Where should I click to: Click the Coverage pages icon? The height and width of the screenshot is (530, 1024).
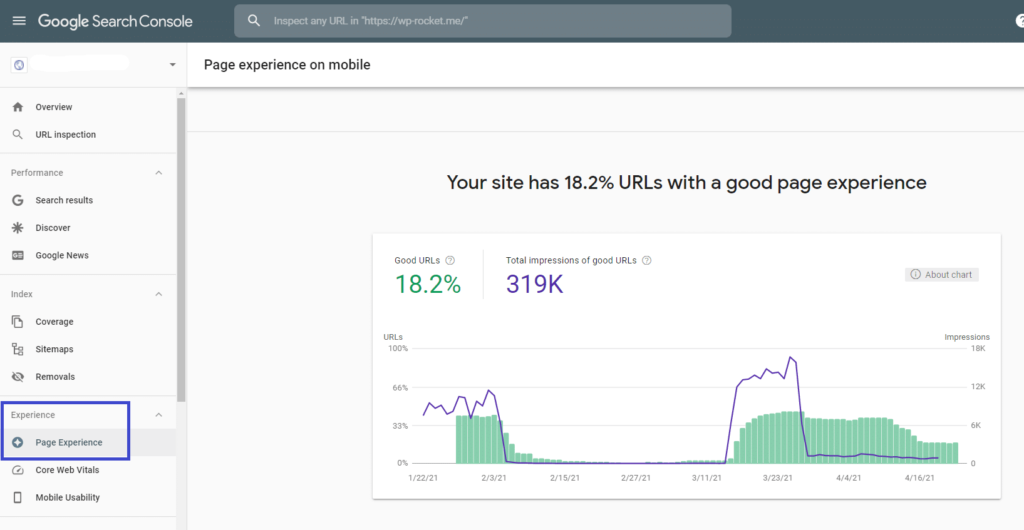coord(18,322)
